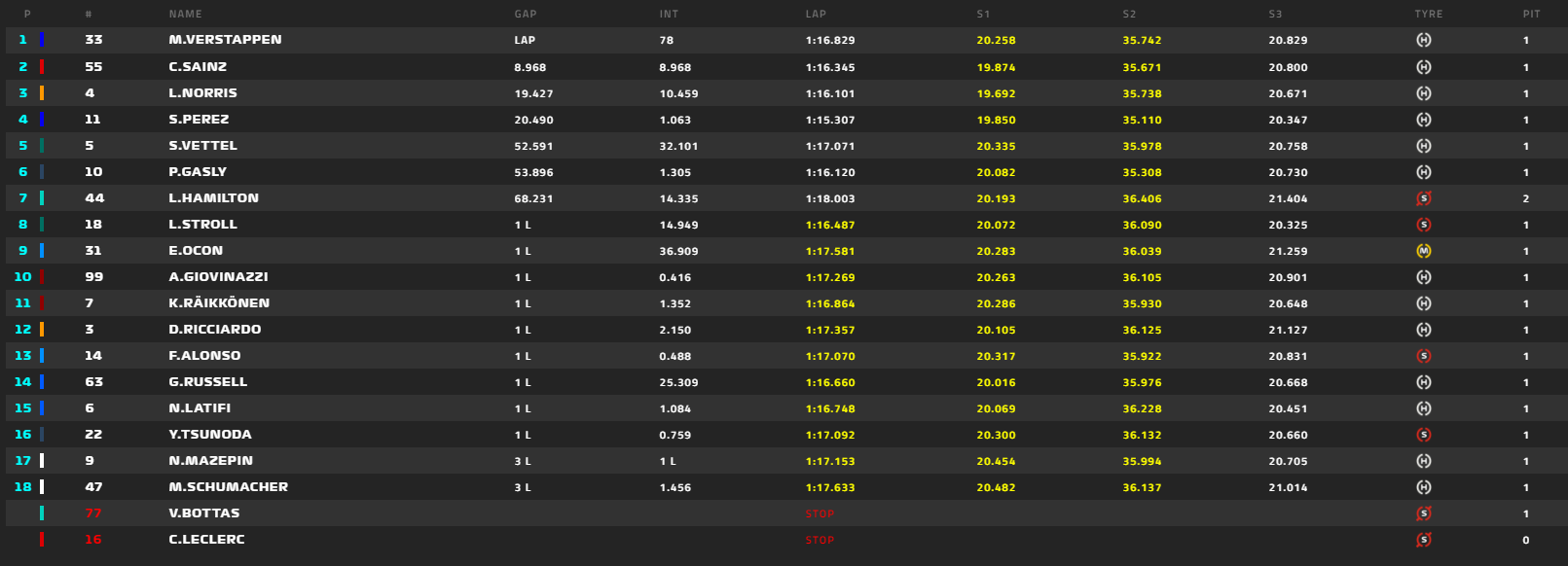
Task: Click the S1 column header
Action: click(983, 15)
